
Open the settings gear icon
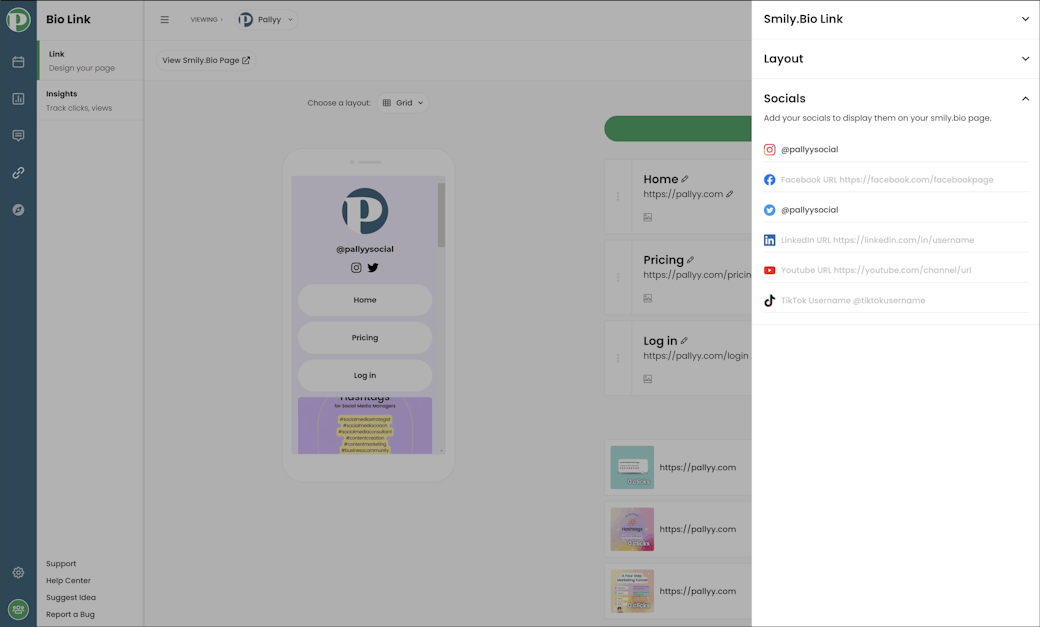tap(18, 572)
